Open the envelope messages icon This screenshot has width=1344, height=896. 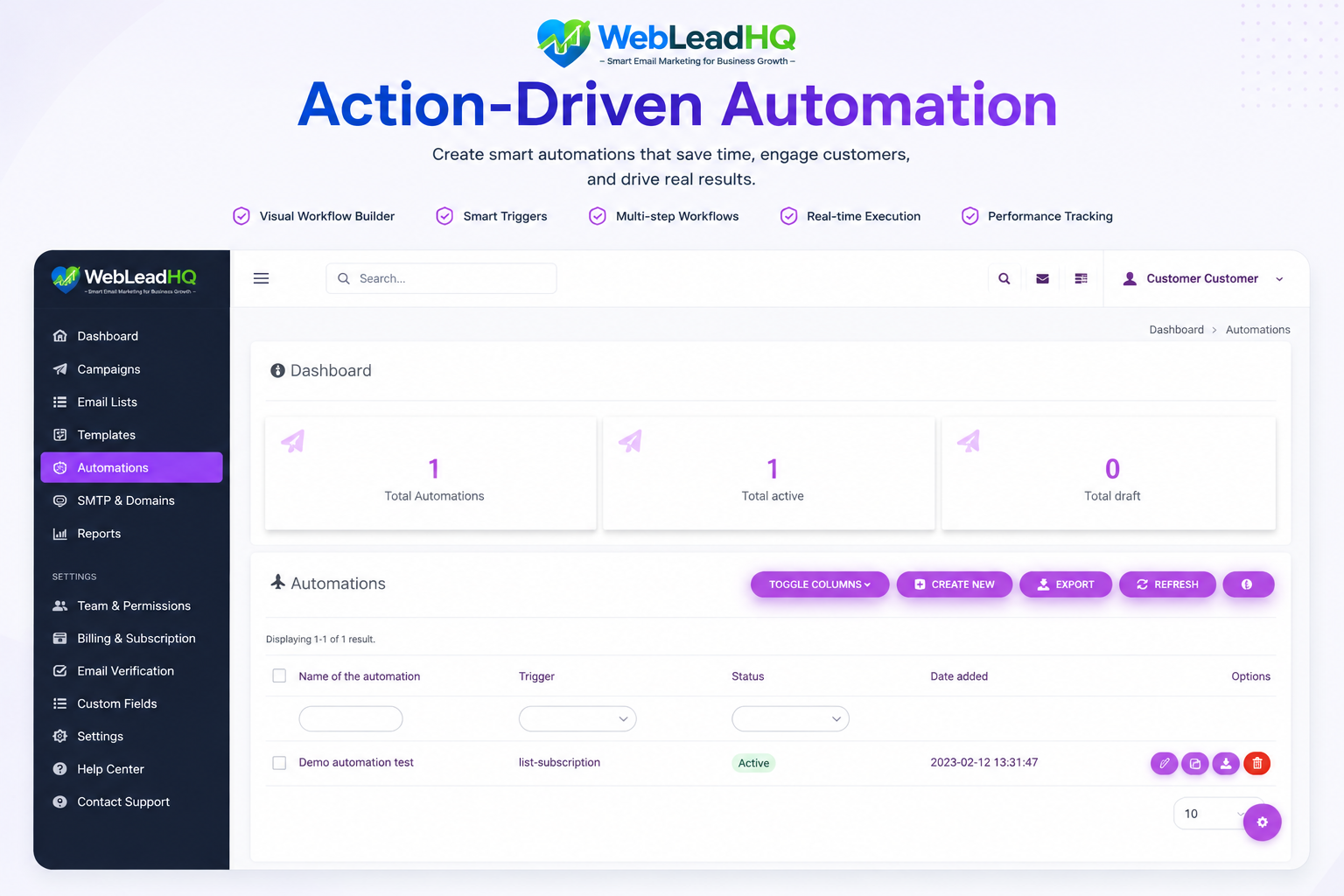pyautogui.click(x=1042, y=278)
